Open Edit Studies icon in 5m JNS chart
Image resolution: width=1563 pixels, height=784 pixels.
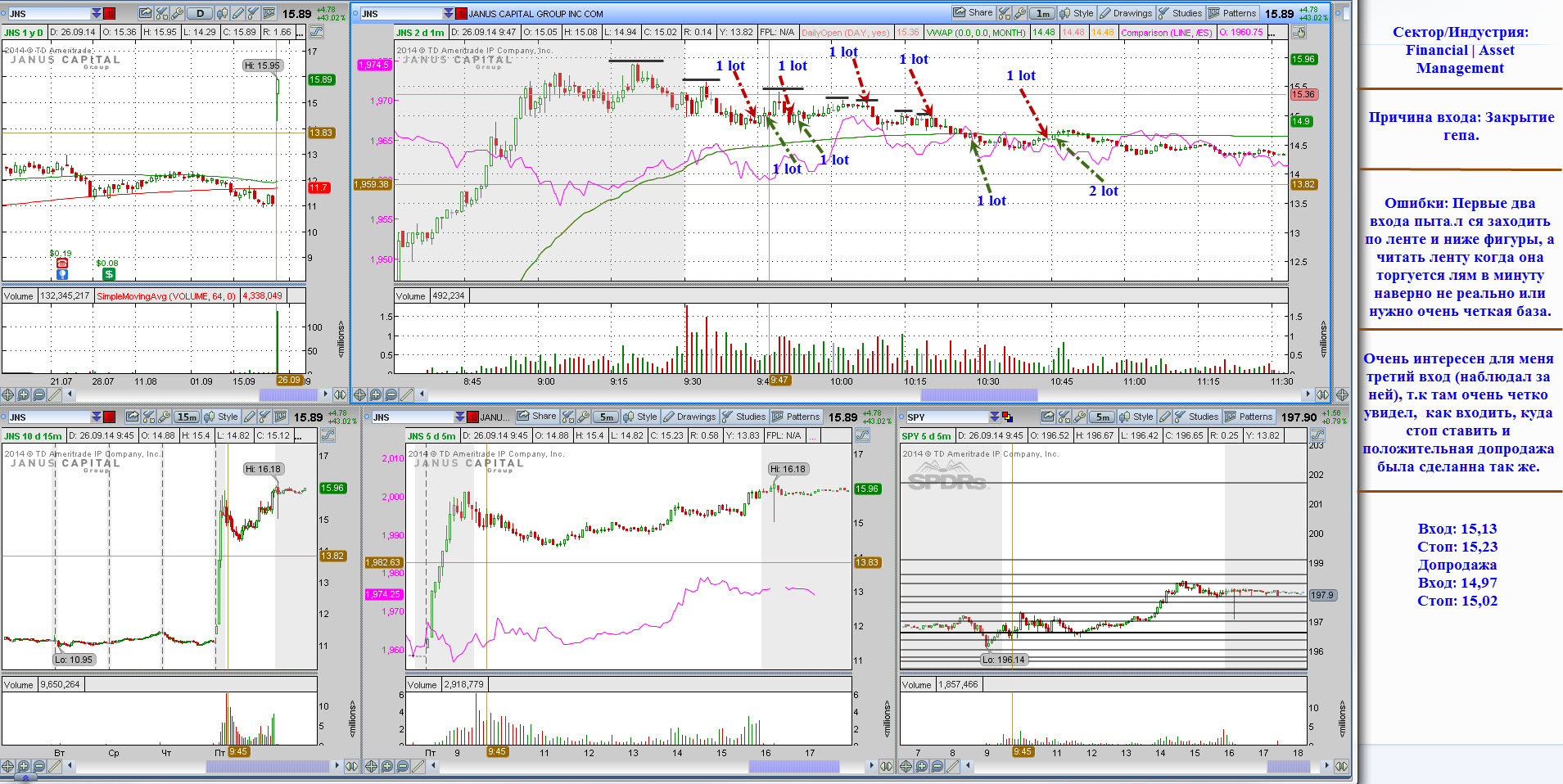pos(567,417)
